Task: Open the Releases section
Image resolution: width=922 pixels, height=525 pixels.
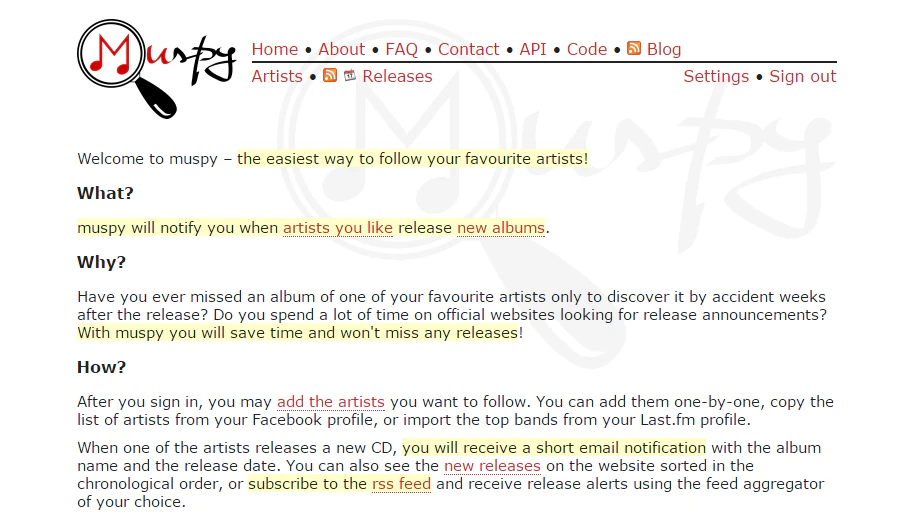Action: pyautogui.click(x=397, y=76)
